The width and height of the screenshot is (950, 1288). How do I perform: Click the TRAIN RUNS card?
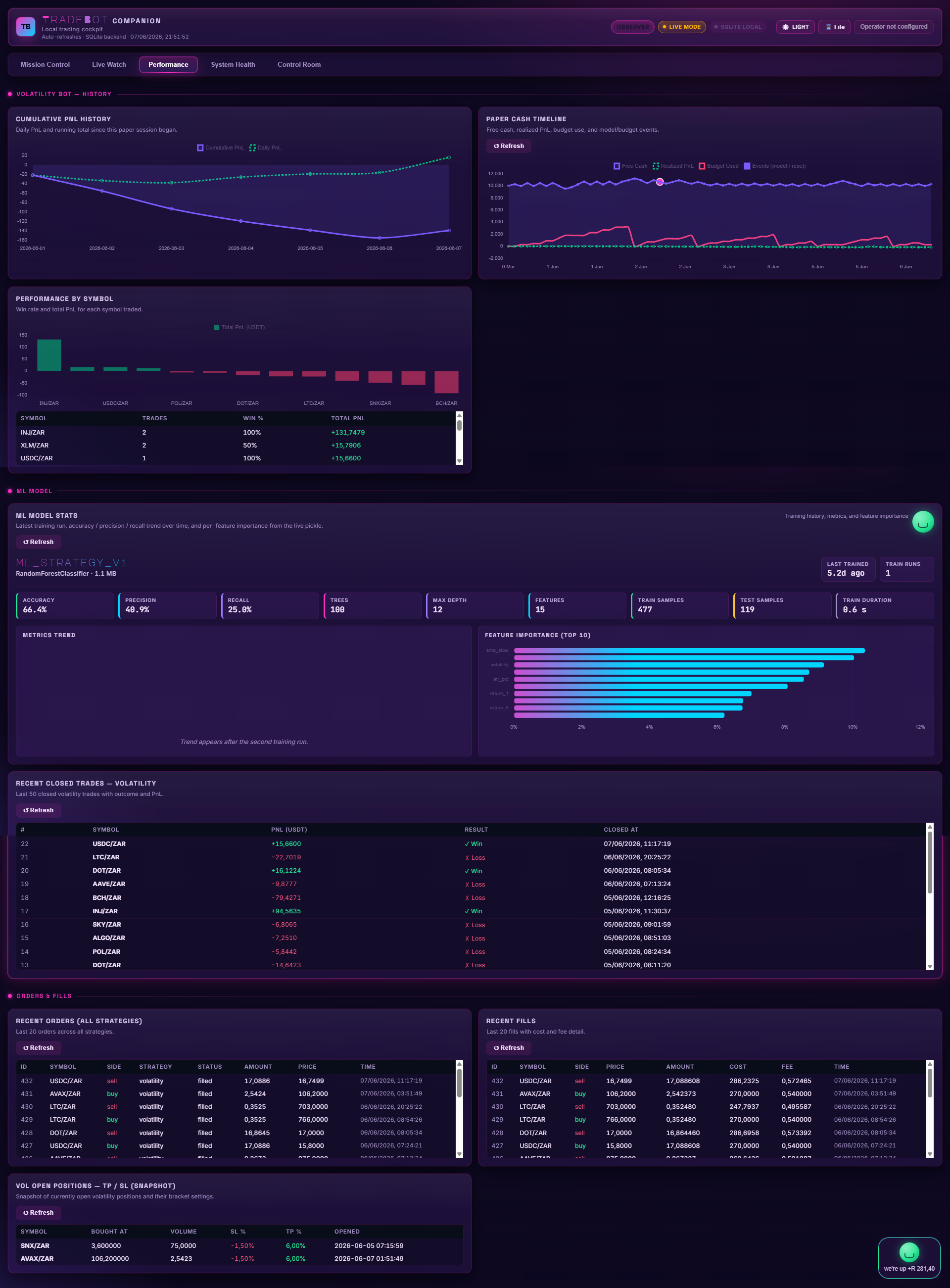point(906,569)
